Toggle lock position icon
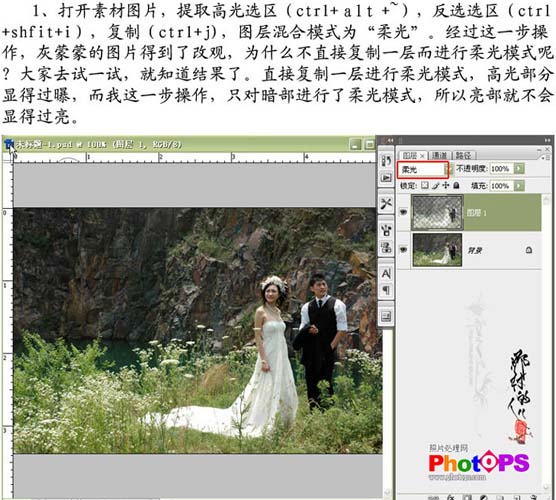The width and height of the screenshot is (556, 500). pyautogui.click(x=446, y=185)
